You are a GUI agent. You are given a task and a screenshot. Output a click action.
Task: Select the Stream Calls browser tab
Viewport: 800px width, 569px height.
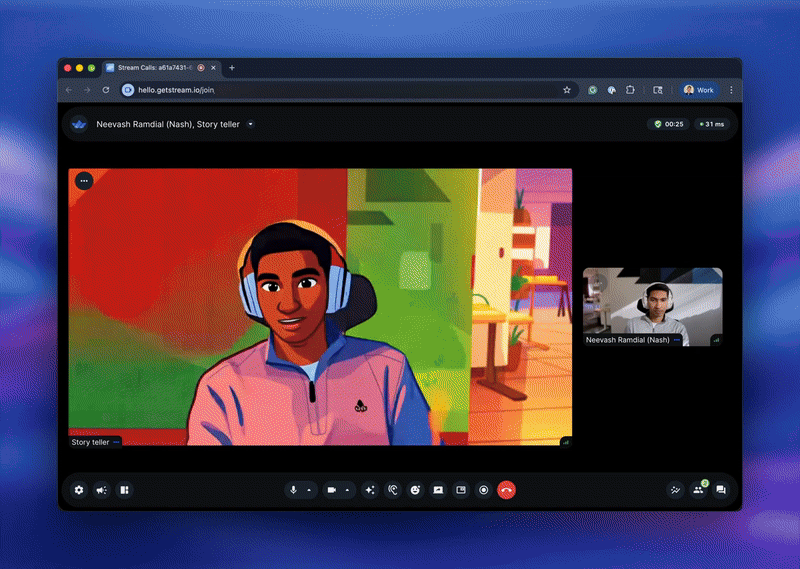click(x=150, y=67)
